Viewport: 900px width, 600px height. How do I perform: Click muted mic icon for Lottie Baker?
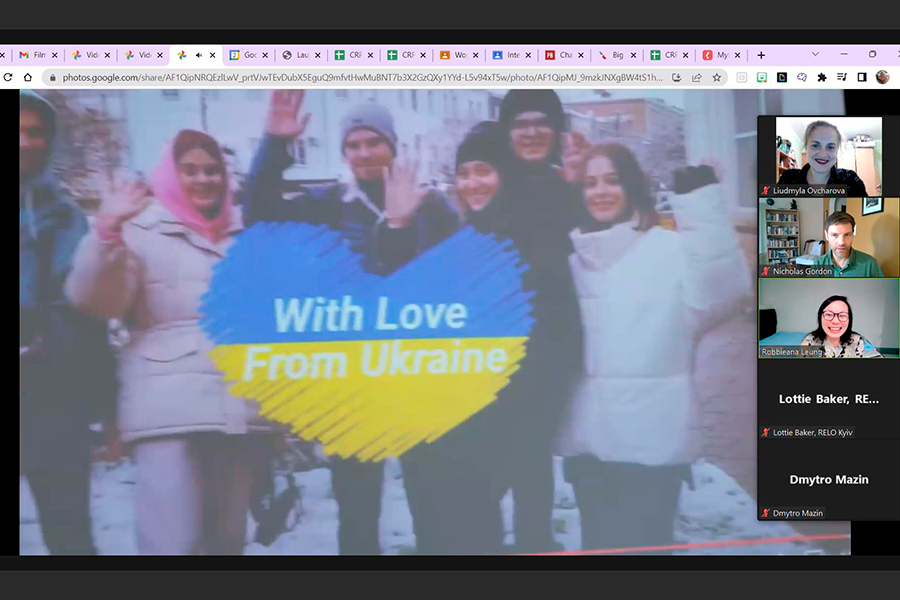766,432
